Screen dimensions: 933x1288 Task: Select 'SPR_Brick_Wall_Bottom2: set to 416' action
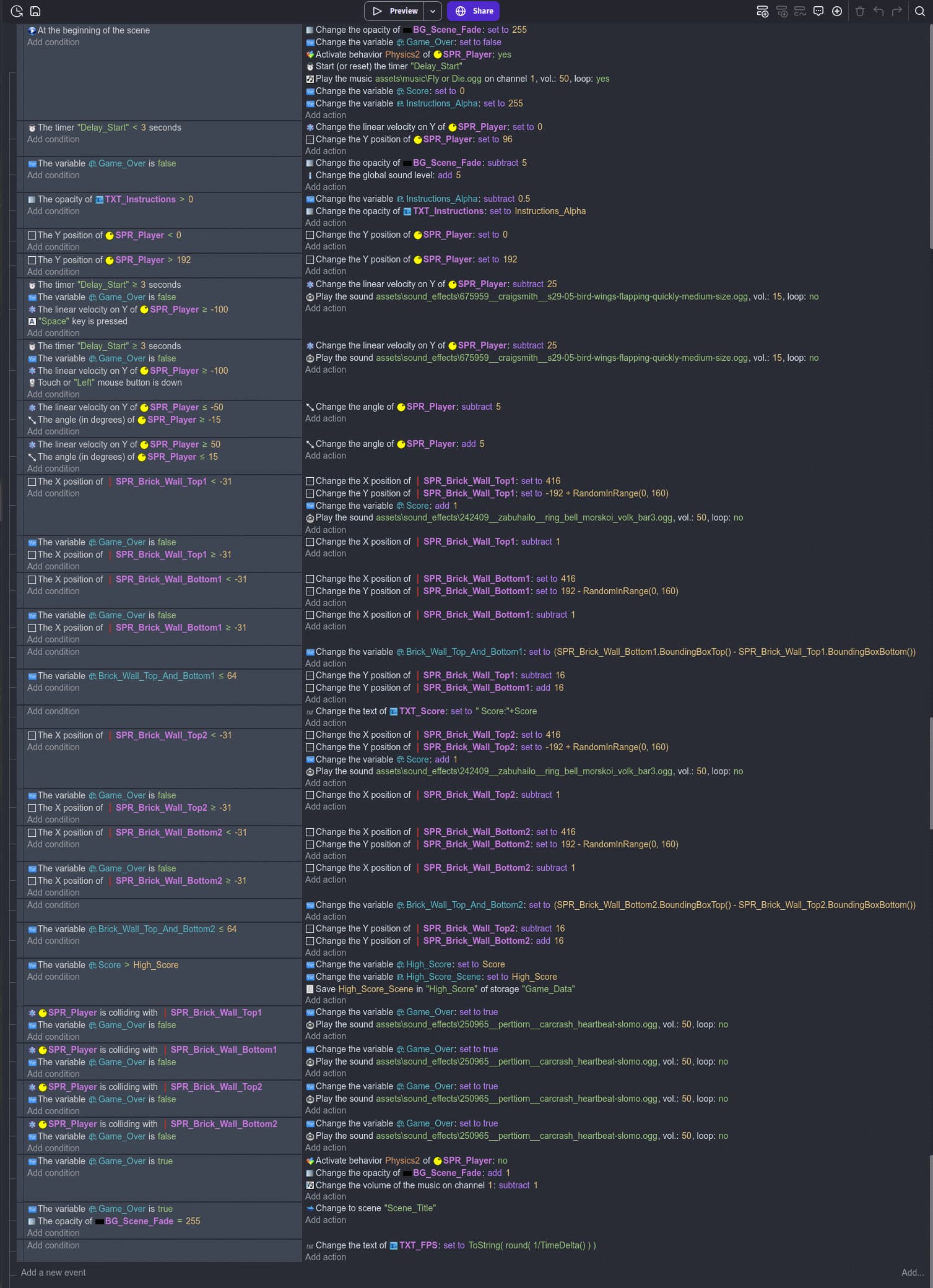pos(441,832)
